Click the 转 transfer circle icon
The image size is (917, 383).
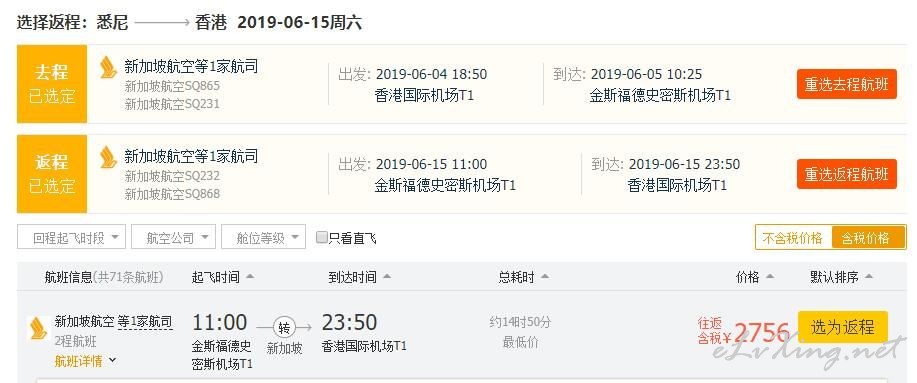pyautogui.click(x=284, y=328)
